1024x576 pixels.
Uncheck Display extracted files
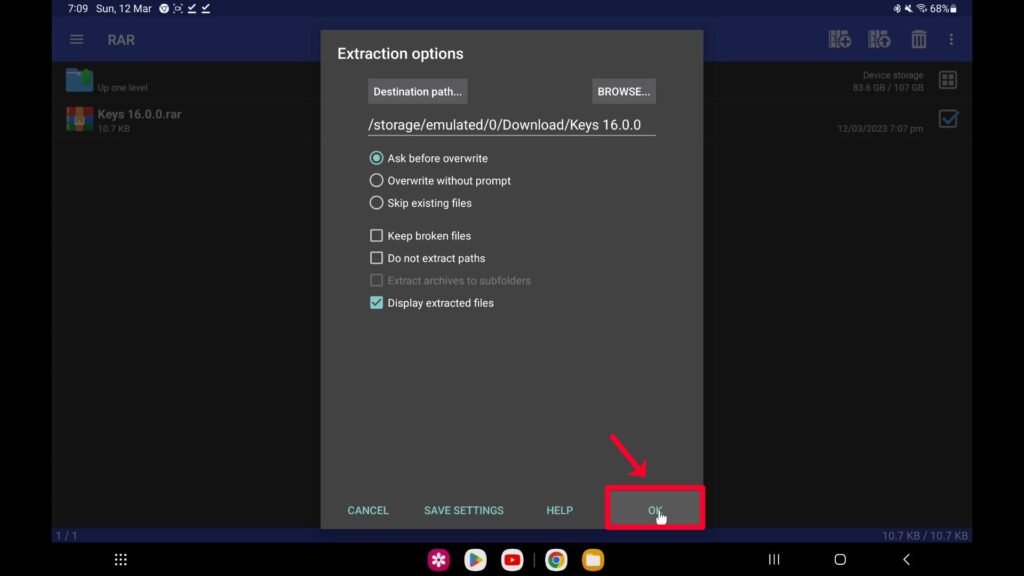tap(377, 303)
